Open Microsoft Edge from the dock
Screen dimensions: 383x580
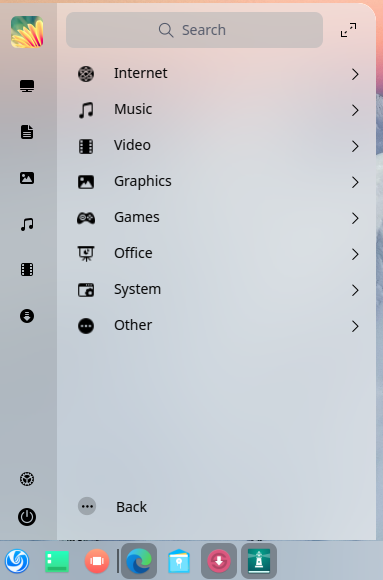click(x=139, y=561)
